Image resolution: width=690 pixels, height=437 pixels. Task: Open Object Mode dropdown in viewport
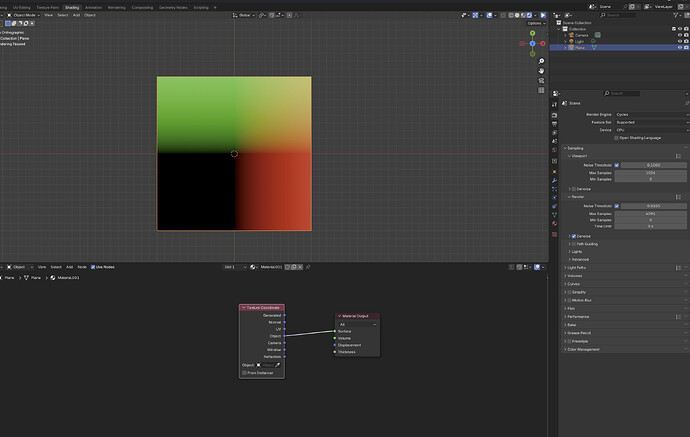click(22, 15)
